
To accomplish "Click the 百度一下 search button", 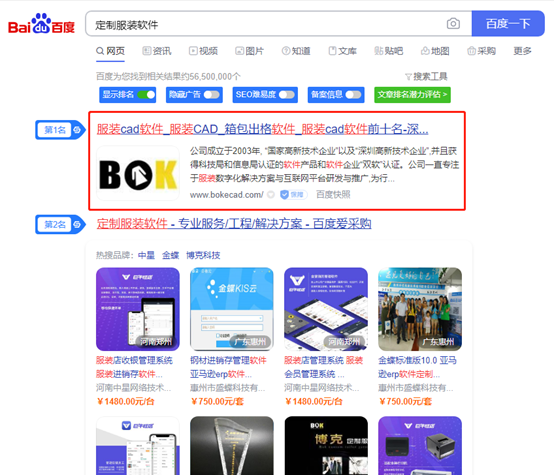I will (x=508, y=24).
